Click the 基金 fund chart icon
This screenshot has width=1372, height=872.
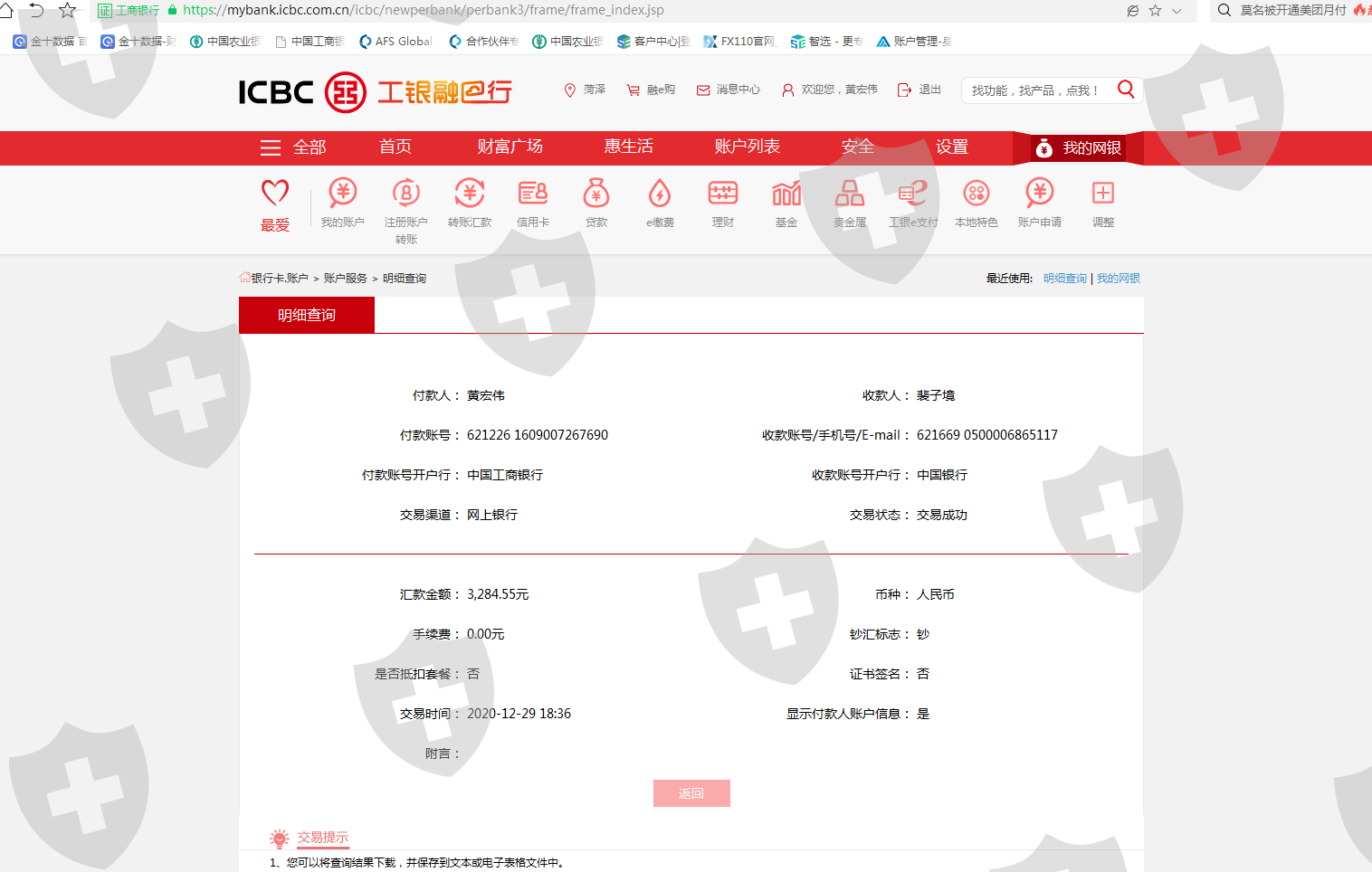pos(786,194)
